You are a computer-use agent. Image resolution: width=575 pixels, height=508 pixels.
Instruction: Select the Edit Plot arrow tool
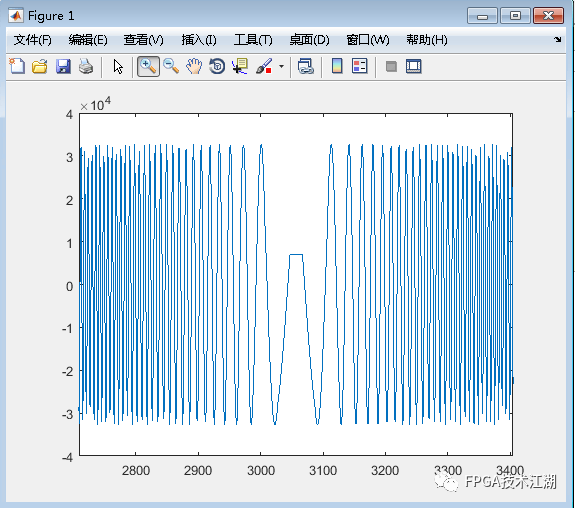coord(118,66)
